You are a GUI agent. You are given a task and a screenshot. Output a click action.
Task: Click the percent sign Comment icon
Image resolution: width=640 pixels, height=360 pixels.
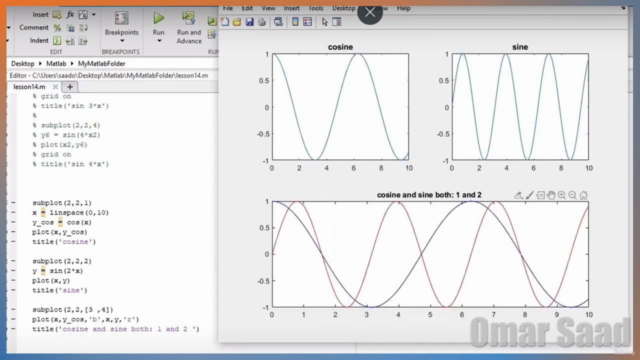click(x=57, y=28)
